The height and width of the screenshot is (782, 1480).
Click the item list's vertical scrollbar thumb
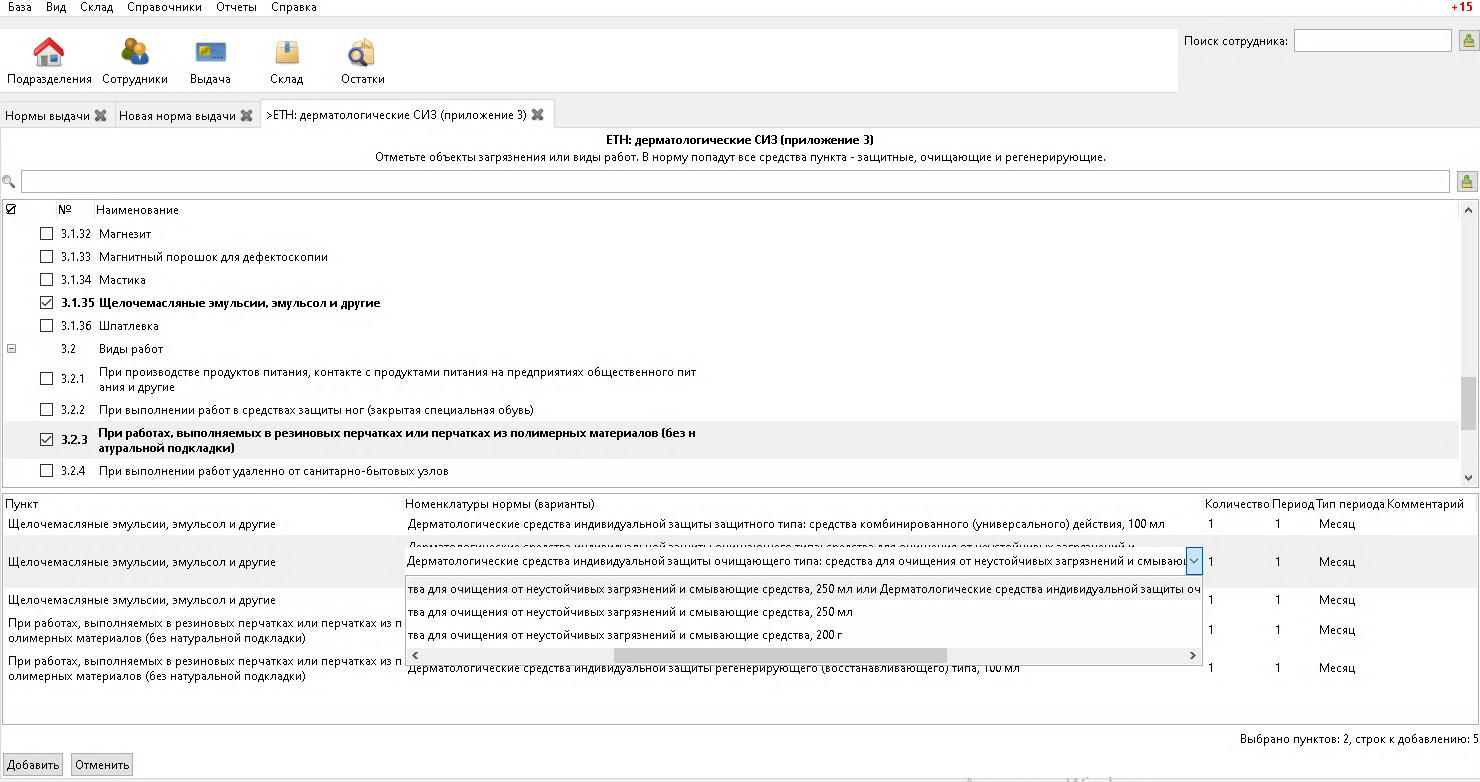1468,403
